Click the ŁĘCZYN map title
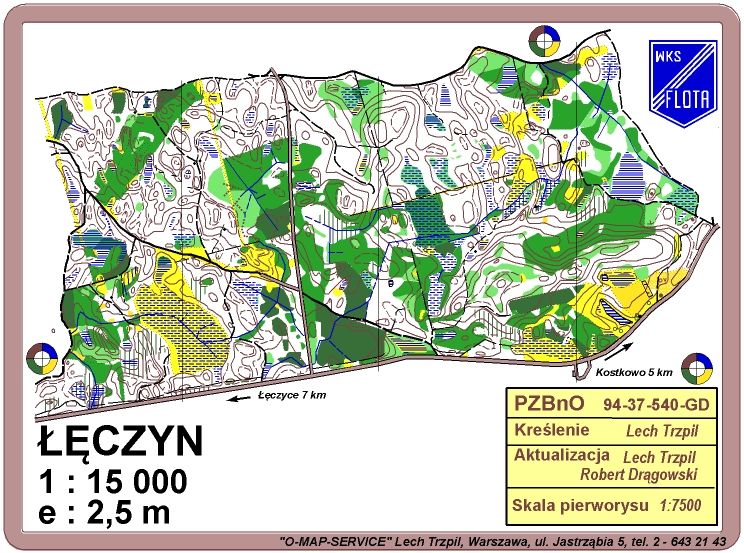This screenshot has width=744, height=553. tap(120, 441)
